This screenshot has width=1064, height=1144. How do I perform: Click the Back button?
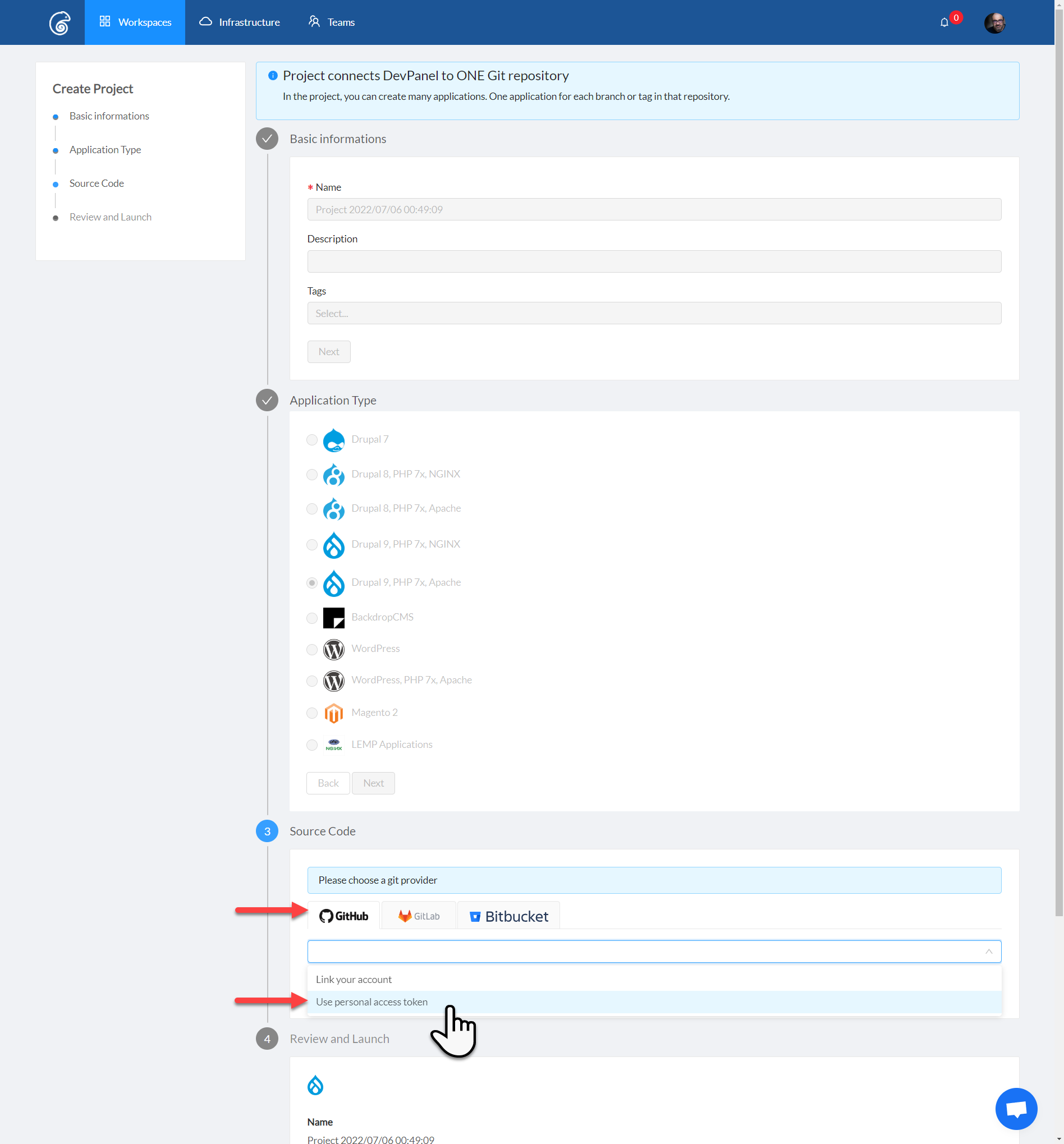[x=327, y=783]
